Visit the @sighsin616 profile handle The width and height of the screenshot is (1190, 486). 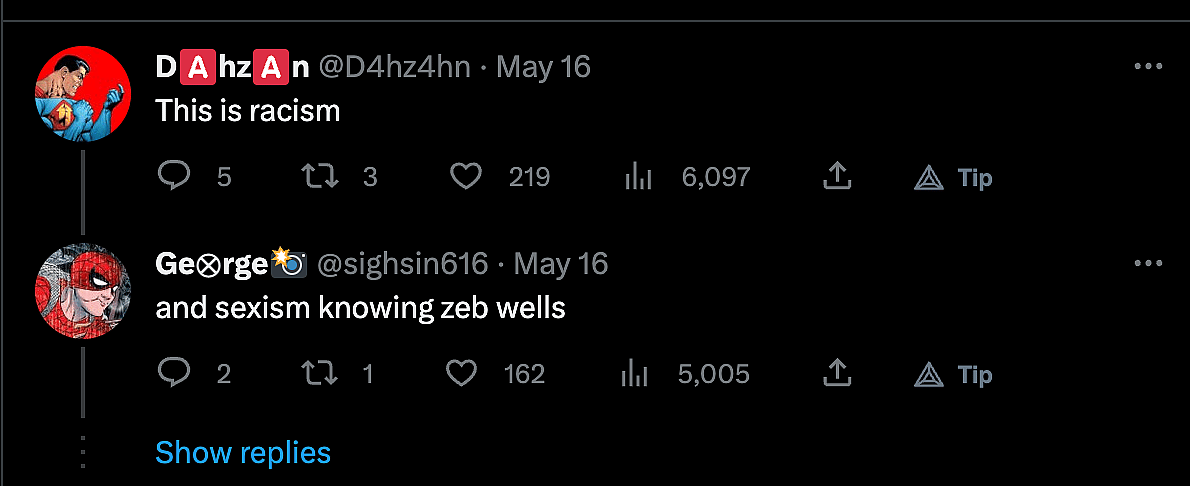[x=403, y=264]
